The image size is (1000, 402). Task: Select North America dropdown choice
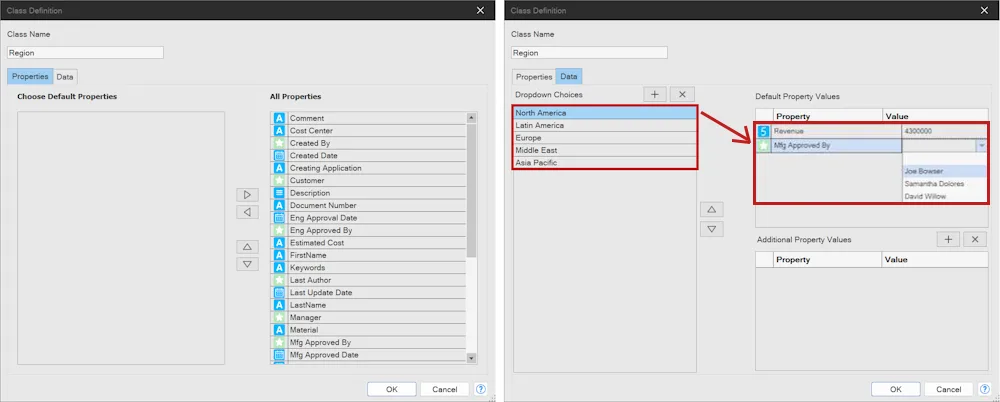tap(605, 113)
